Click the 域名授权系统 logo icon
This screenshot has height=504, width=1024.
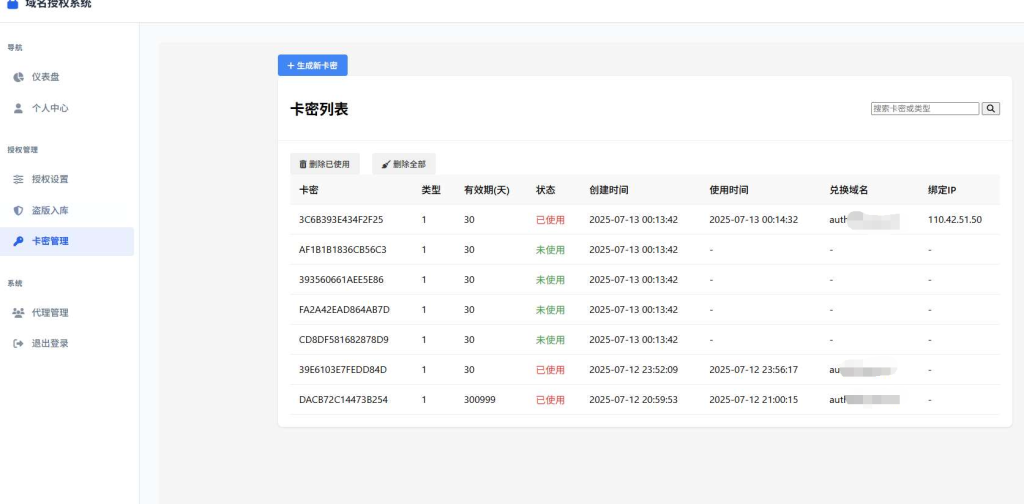12,4
